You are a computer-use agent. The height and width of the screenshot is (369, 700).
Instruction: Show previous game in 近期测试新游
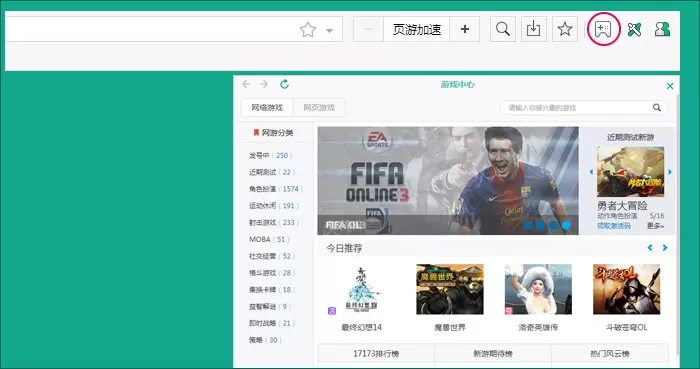tap(592, 172)
